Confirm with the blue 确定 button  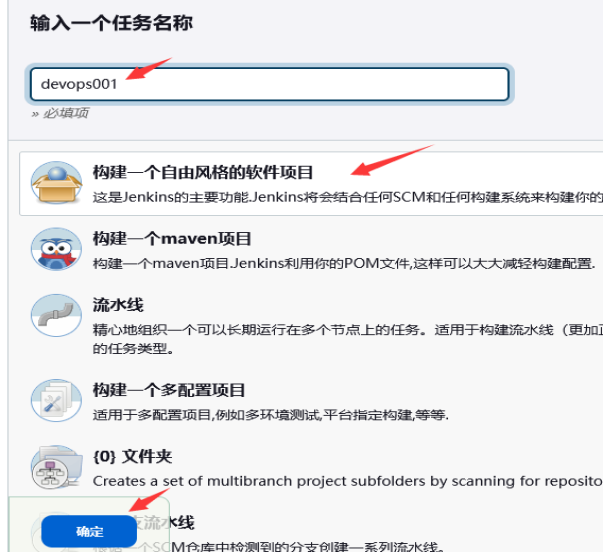pyautogui.click(x=89, y=532)
